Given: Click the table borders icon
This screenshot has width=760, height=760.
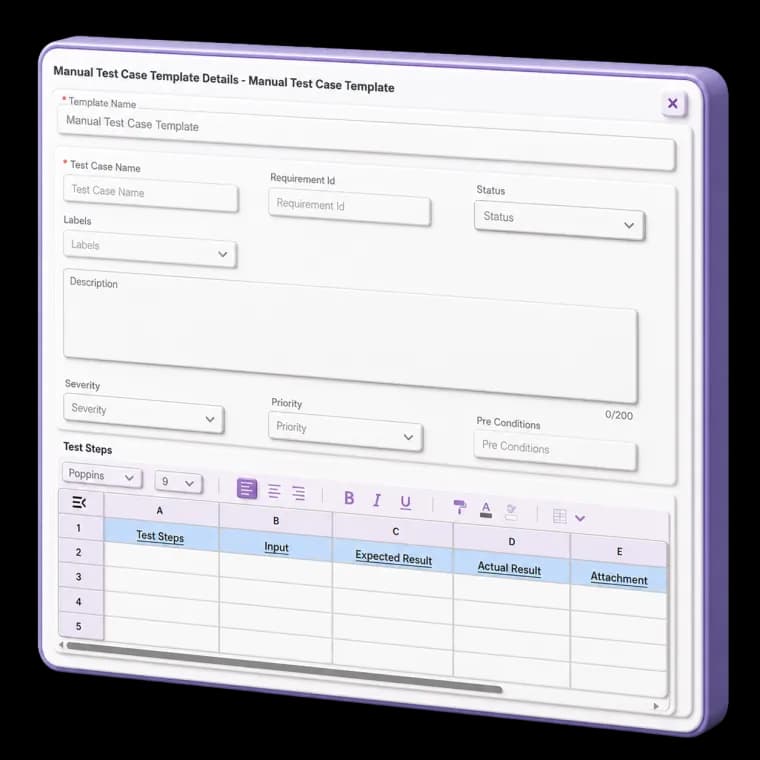Looking at the screenshot, I should 559,516.
